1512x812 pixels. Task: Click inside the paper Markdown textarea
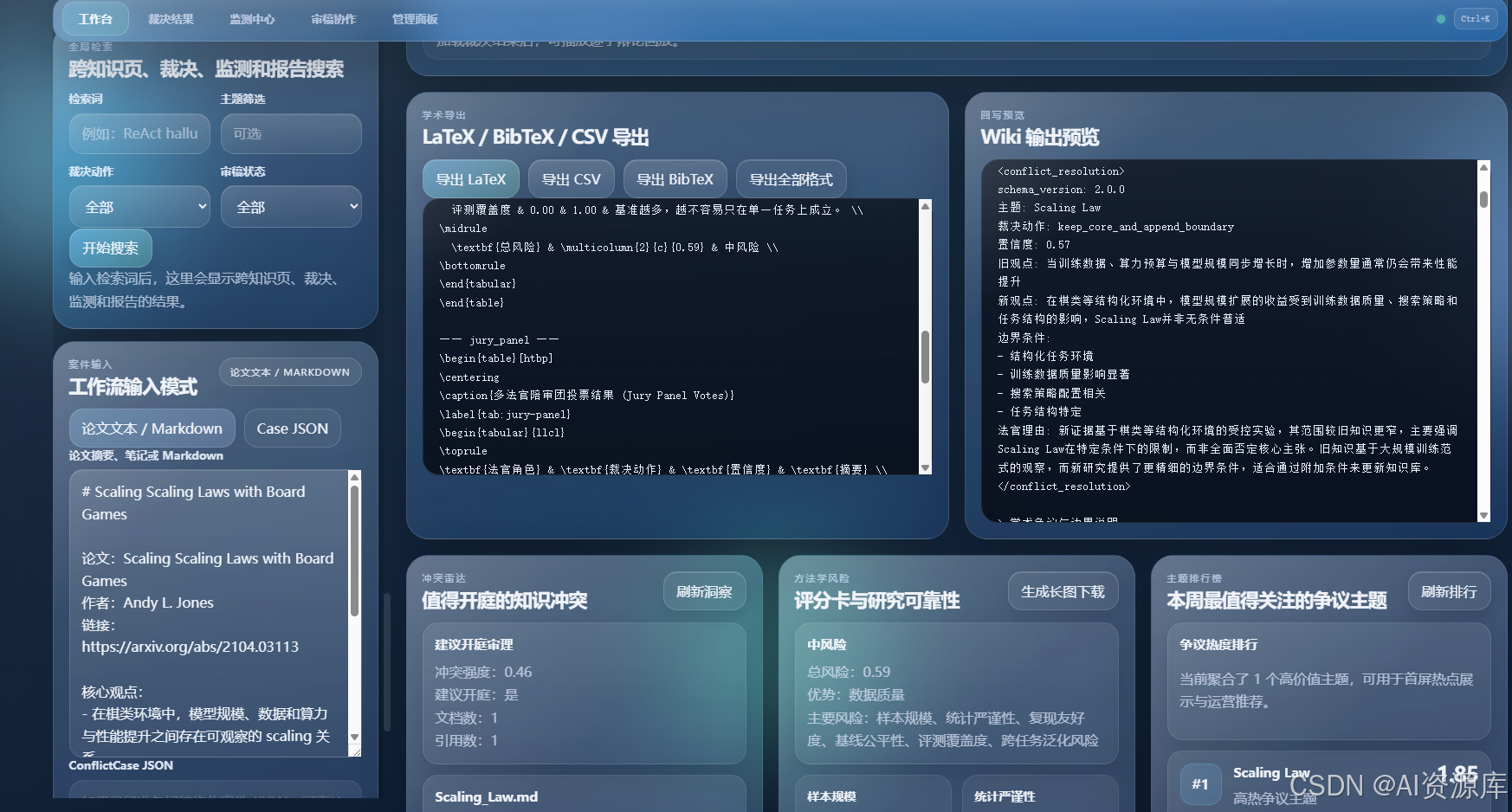[209, 613]
